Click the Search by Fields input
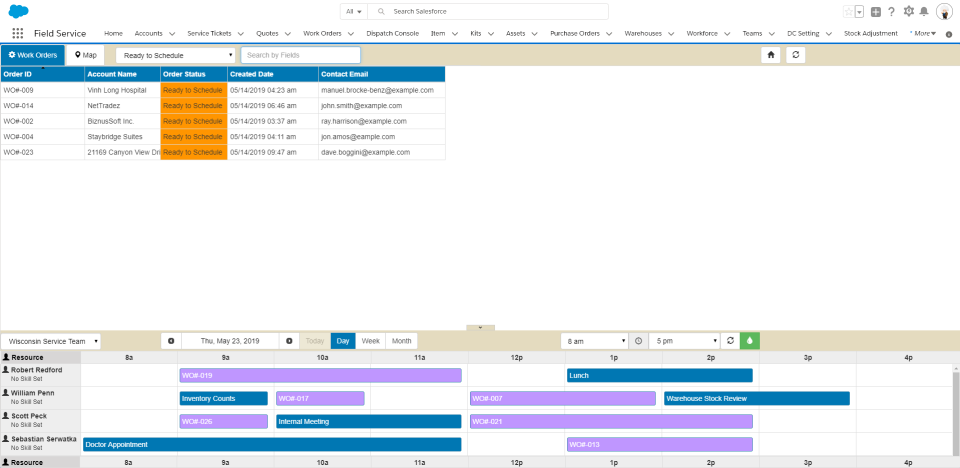960x468 pixels. (x=301, y=55)
